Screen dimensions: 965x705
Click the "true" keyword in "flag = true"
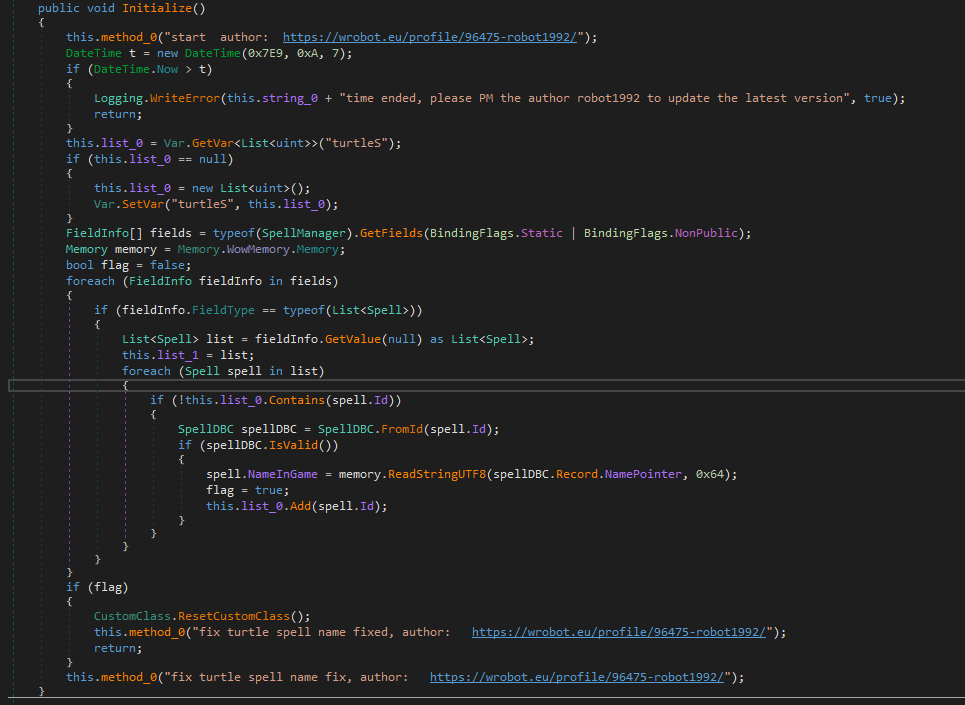[x=269, y=490]
